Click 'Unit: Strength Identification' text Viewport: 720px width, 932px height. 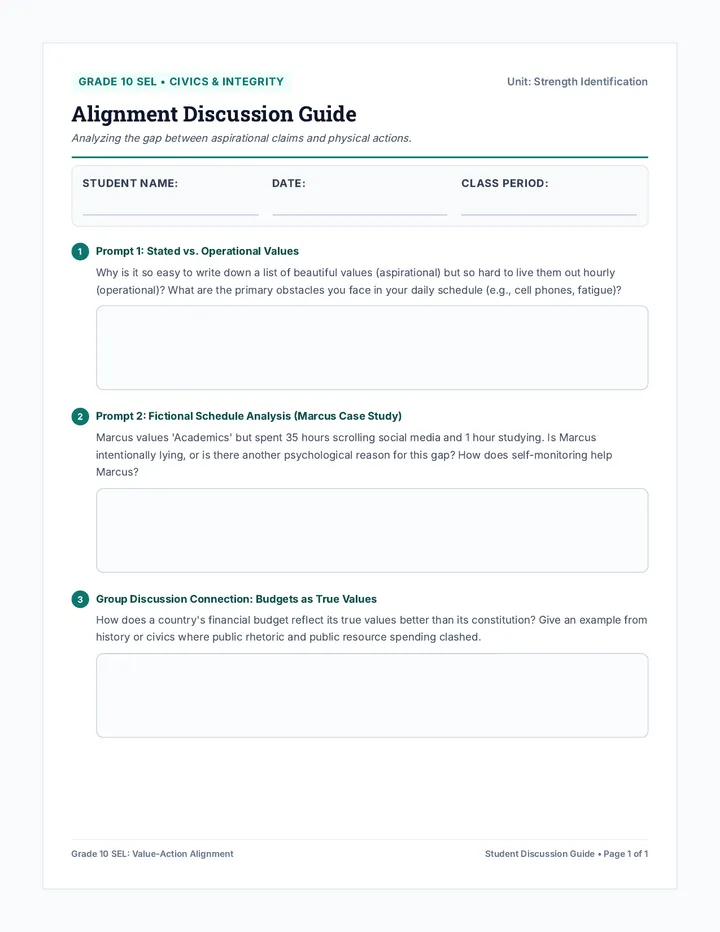pos(577,81)
